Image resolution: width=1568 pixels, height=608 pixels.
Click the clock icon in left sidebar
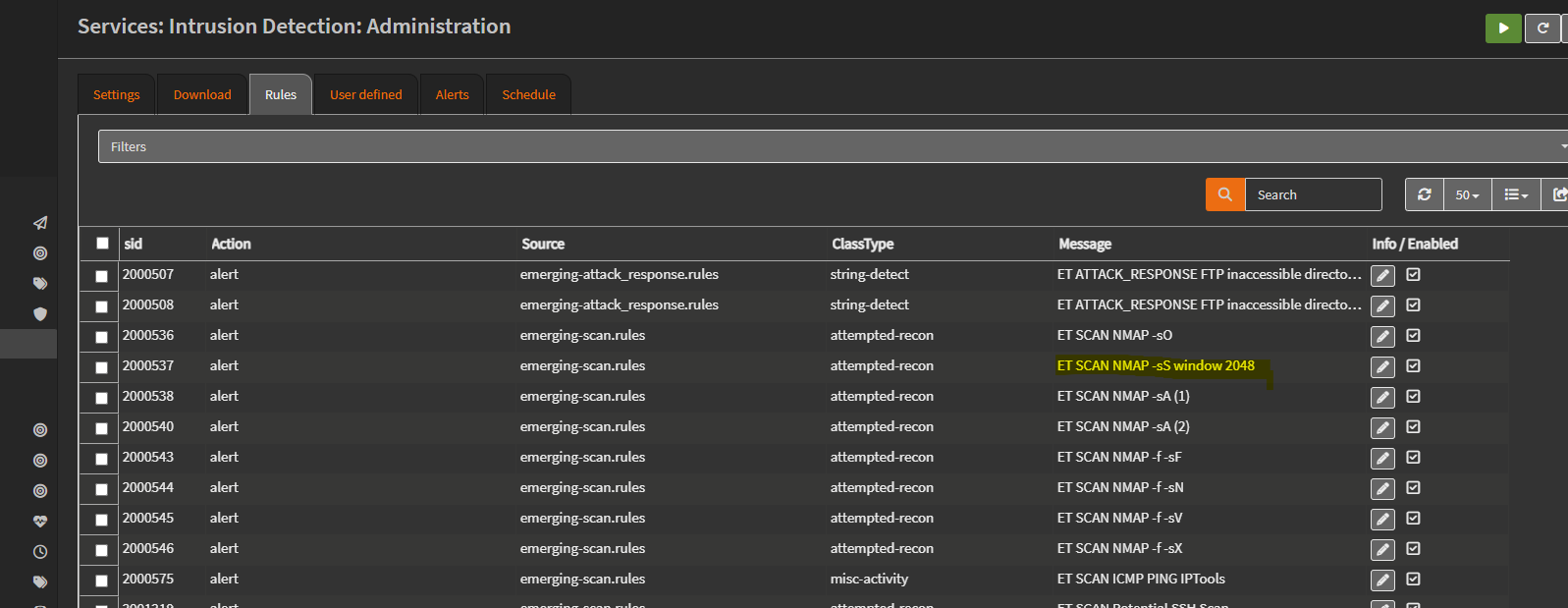(x=40, y=552)
